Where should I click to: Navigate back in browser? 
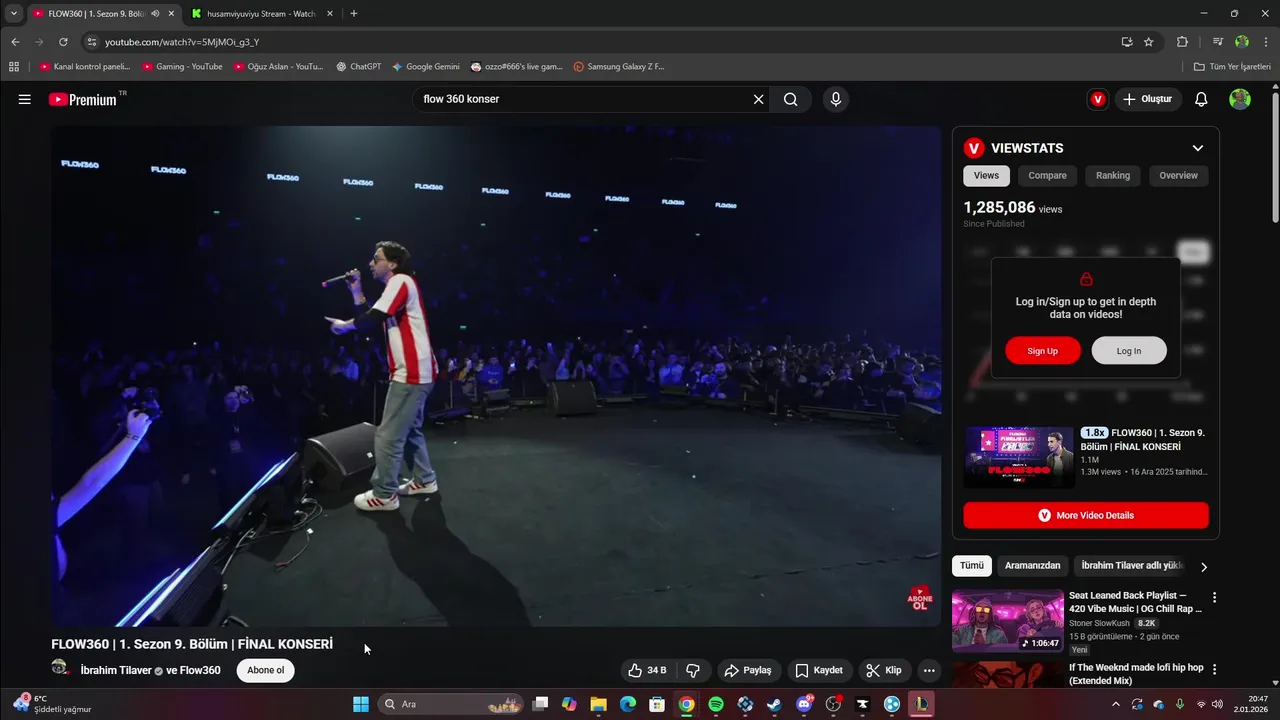(x=15, y=42)
